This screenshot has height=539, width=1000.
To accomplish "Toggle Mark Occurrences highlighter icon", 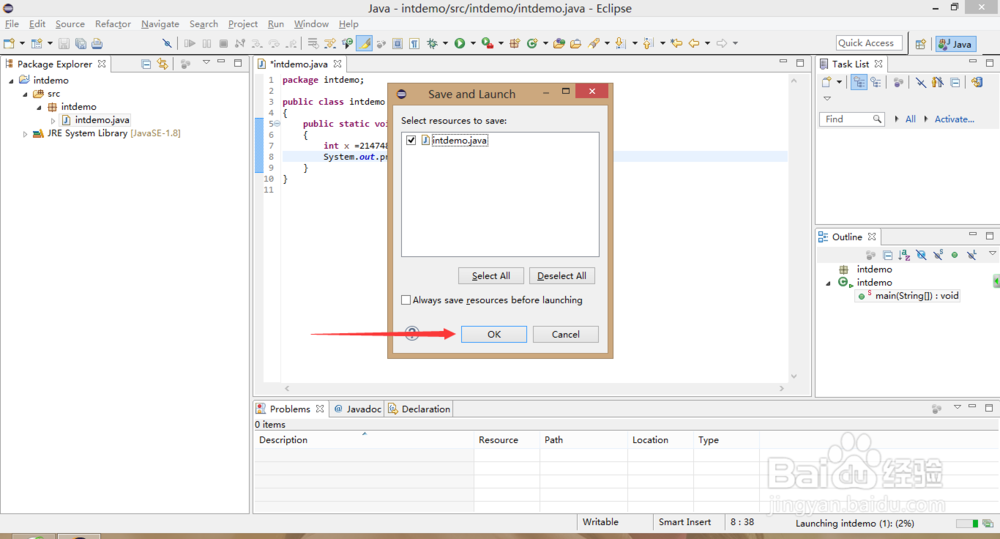I will click(364, 43).
